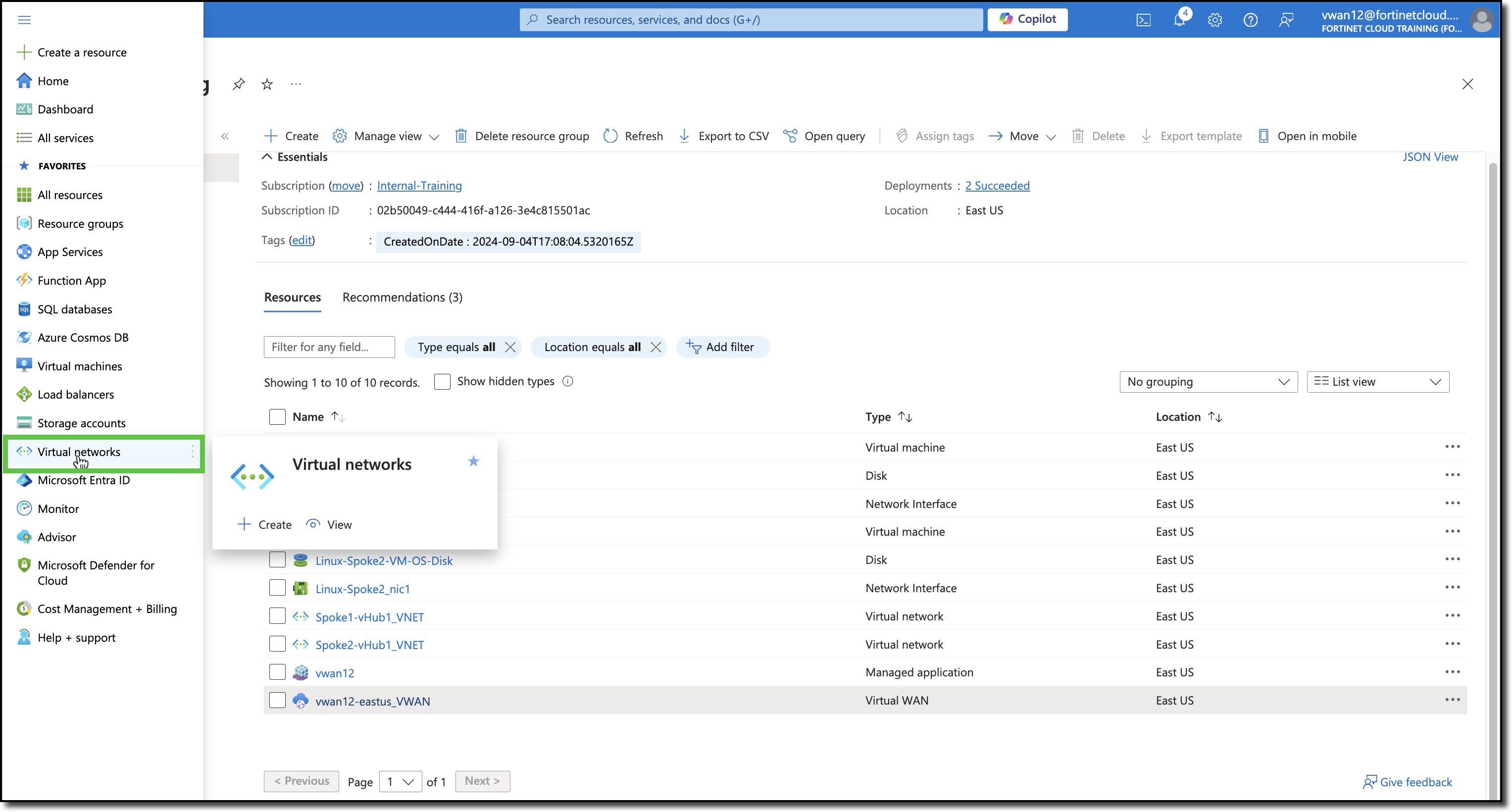The width and height of the screenshot is (1512, 812).
Task: Open the top bar feedback icon
Action: (1286, 20)
